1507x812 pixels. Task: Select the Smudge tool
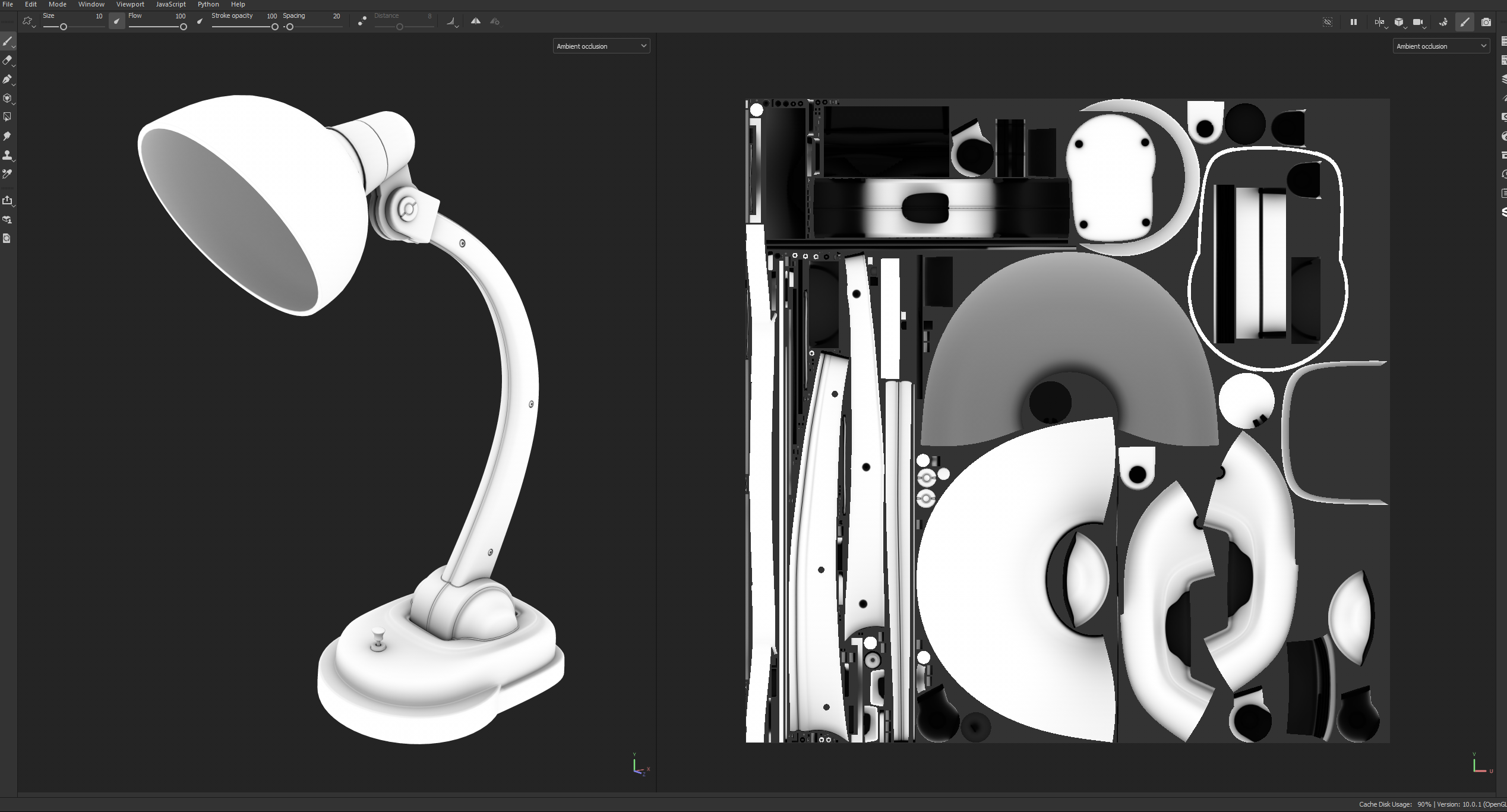click(7, 136)
